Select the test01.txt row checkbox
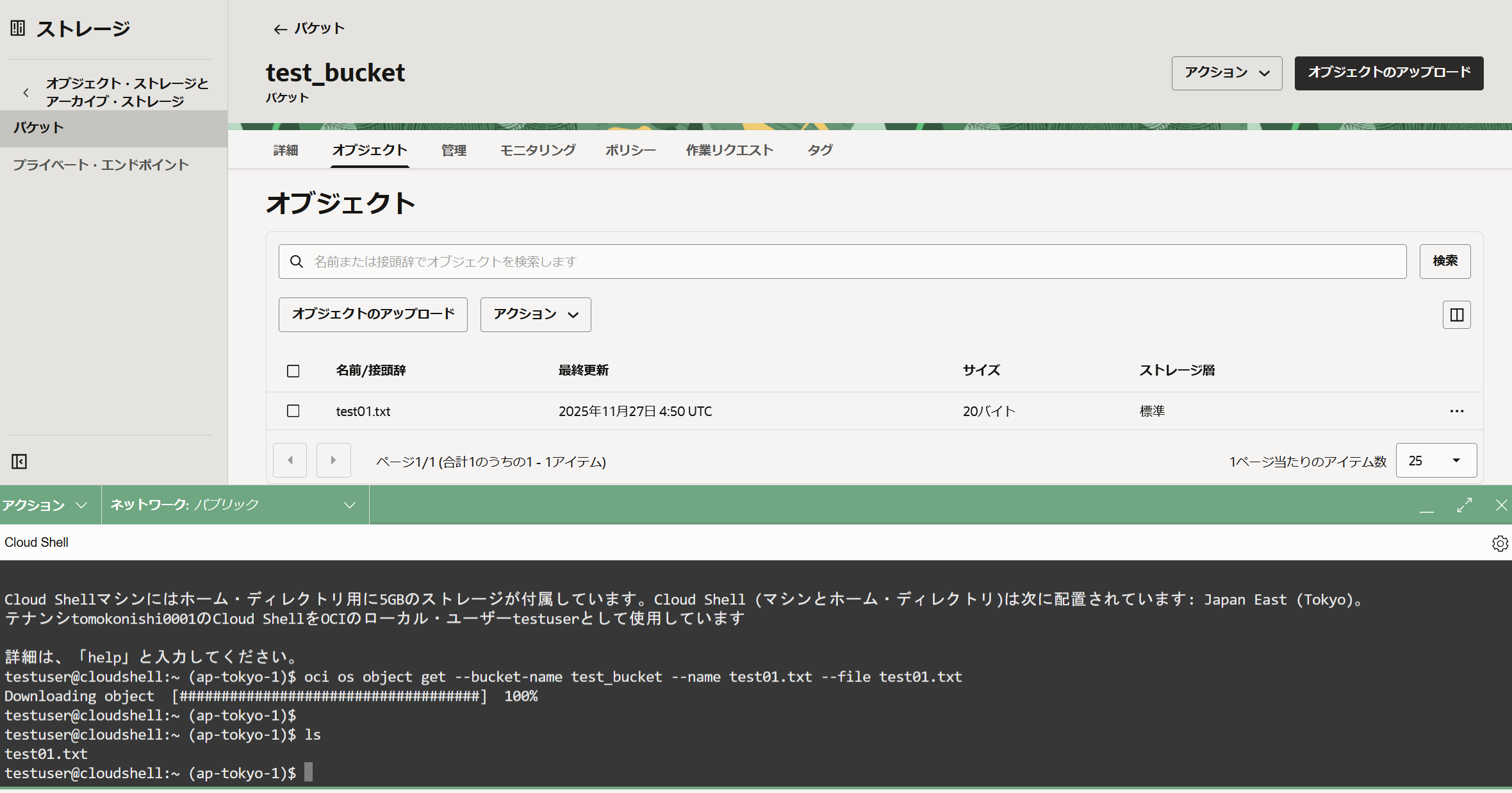This screenshot has width=1512, height=793. pyautogui.click(x=293, y=411)
